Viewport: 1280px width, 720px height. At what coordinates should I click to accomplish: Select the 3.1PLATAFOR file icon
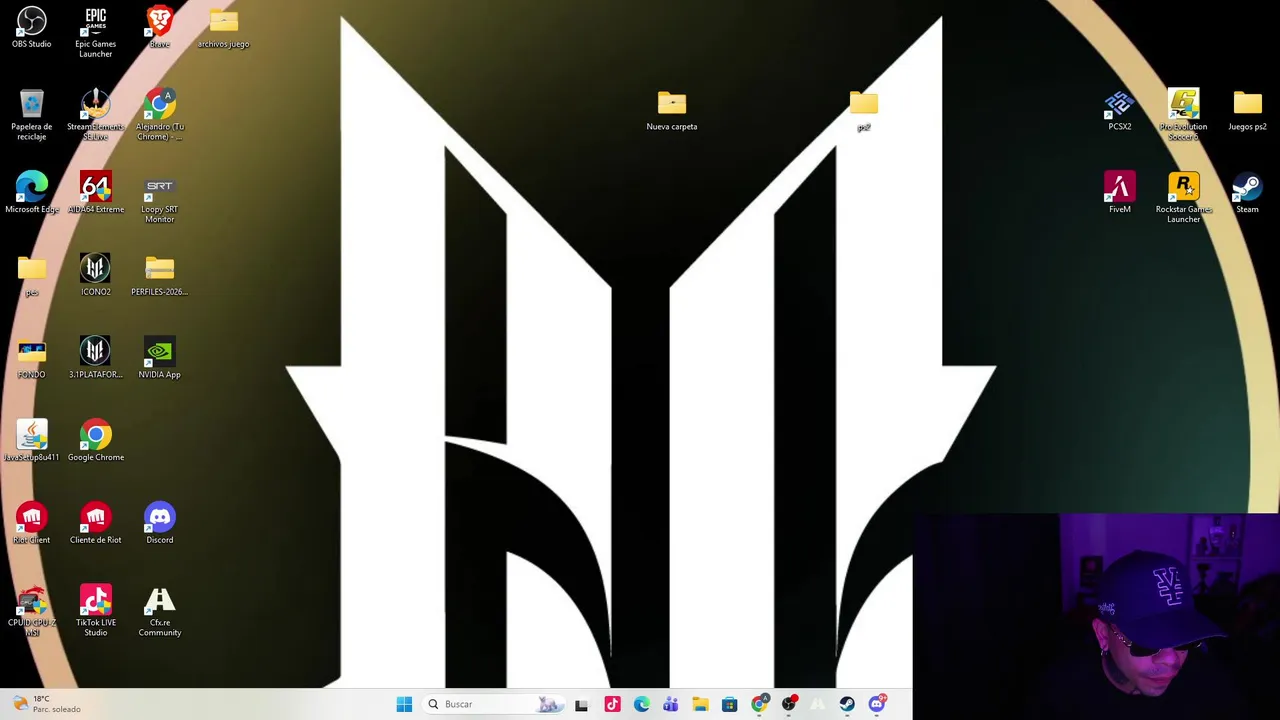(x=95, y=359)
